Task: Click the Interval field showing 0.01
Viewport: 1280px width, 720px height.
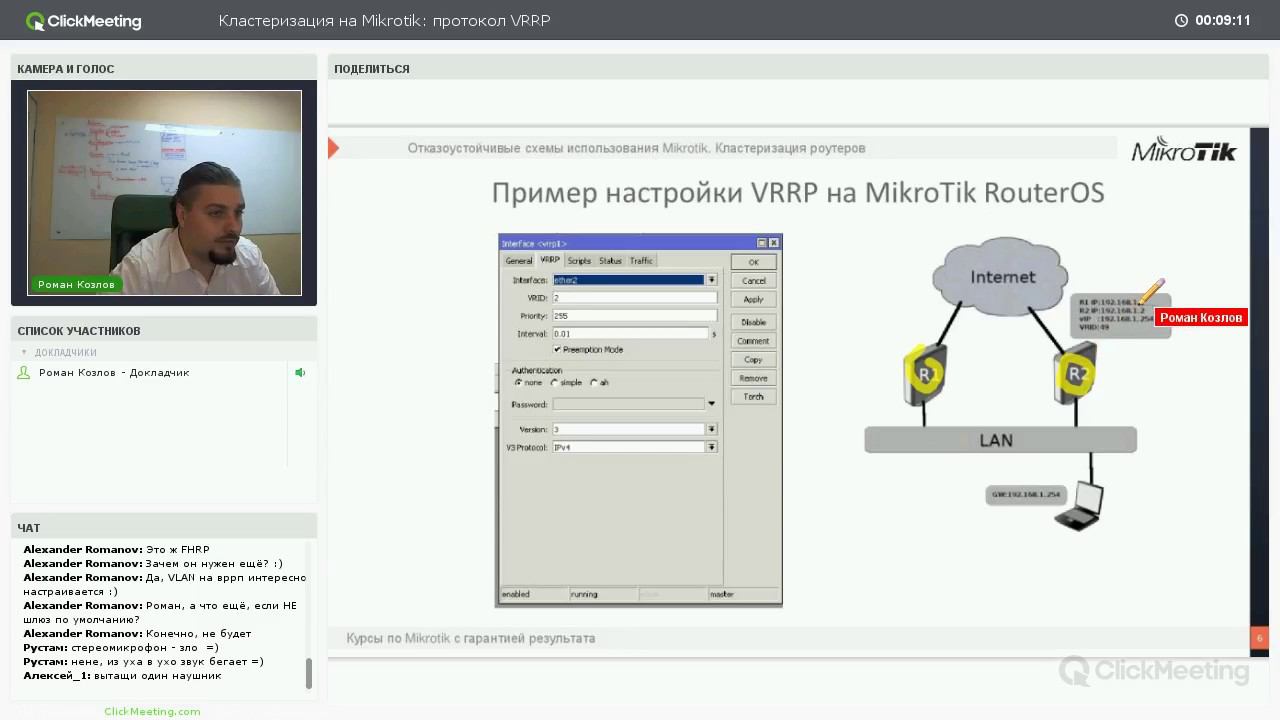Action: tap(630, 334)
